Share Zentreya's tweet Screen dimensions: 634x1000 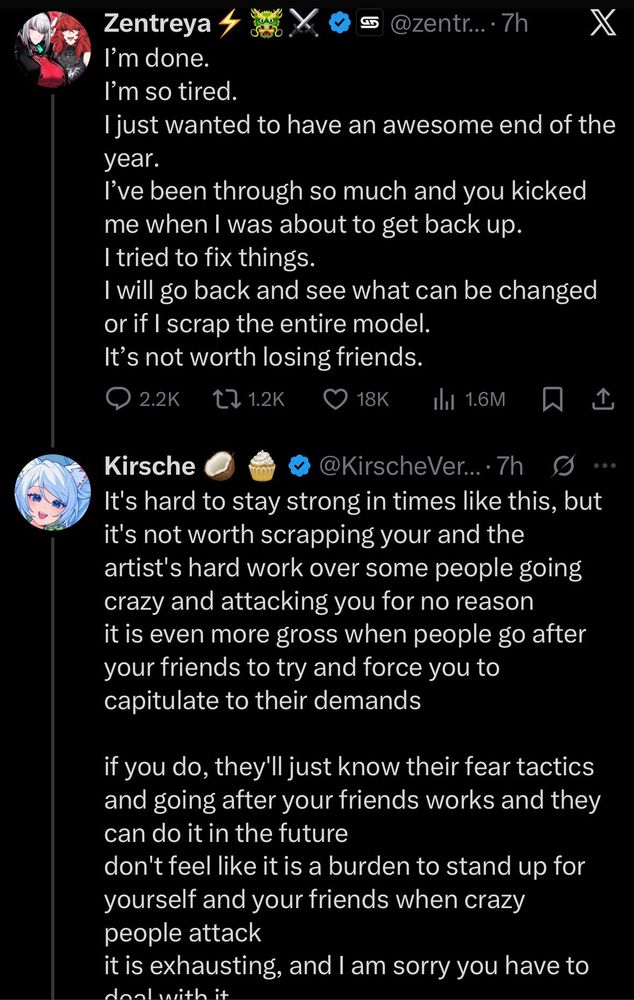(x=603, y=398)
